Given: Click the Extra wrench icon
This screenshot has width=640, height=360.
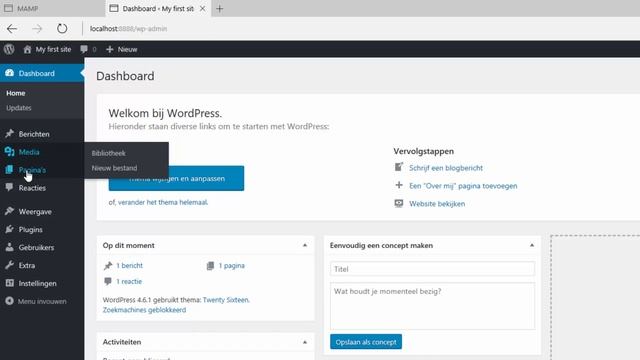Looking at the screenshot, I should pos(9,265).
